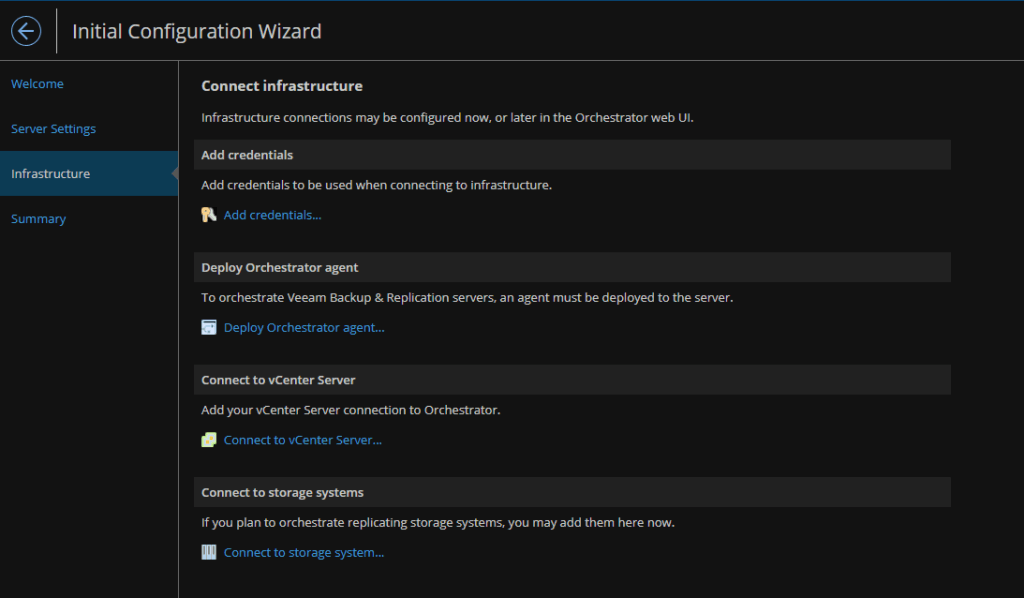Click the Connect to vCenter Server header
Viewport: 1024px width, 598px height.
pos(572,379)
